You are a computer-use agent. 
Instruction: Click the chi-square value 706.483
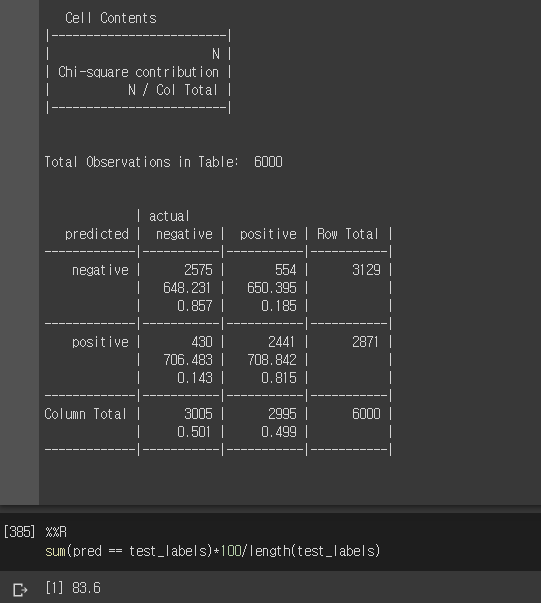pyautogui.click(x=188, y=360)
